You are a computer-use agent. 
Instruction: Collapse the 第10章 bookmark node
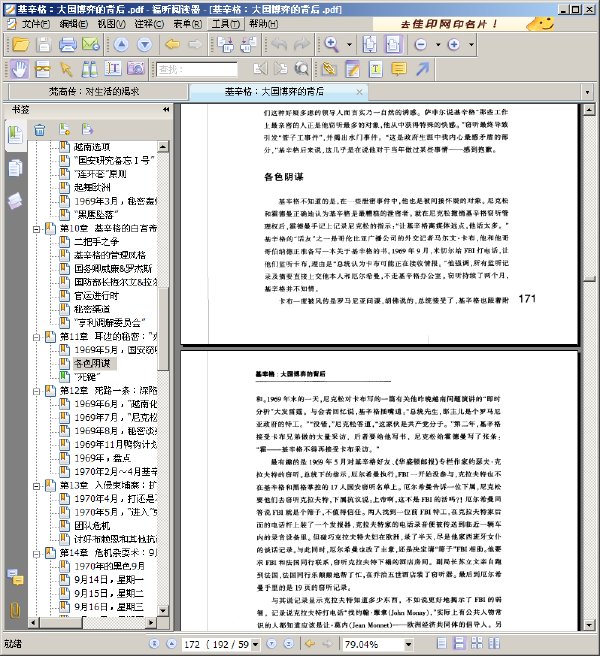37,229
